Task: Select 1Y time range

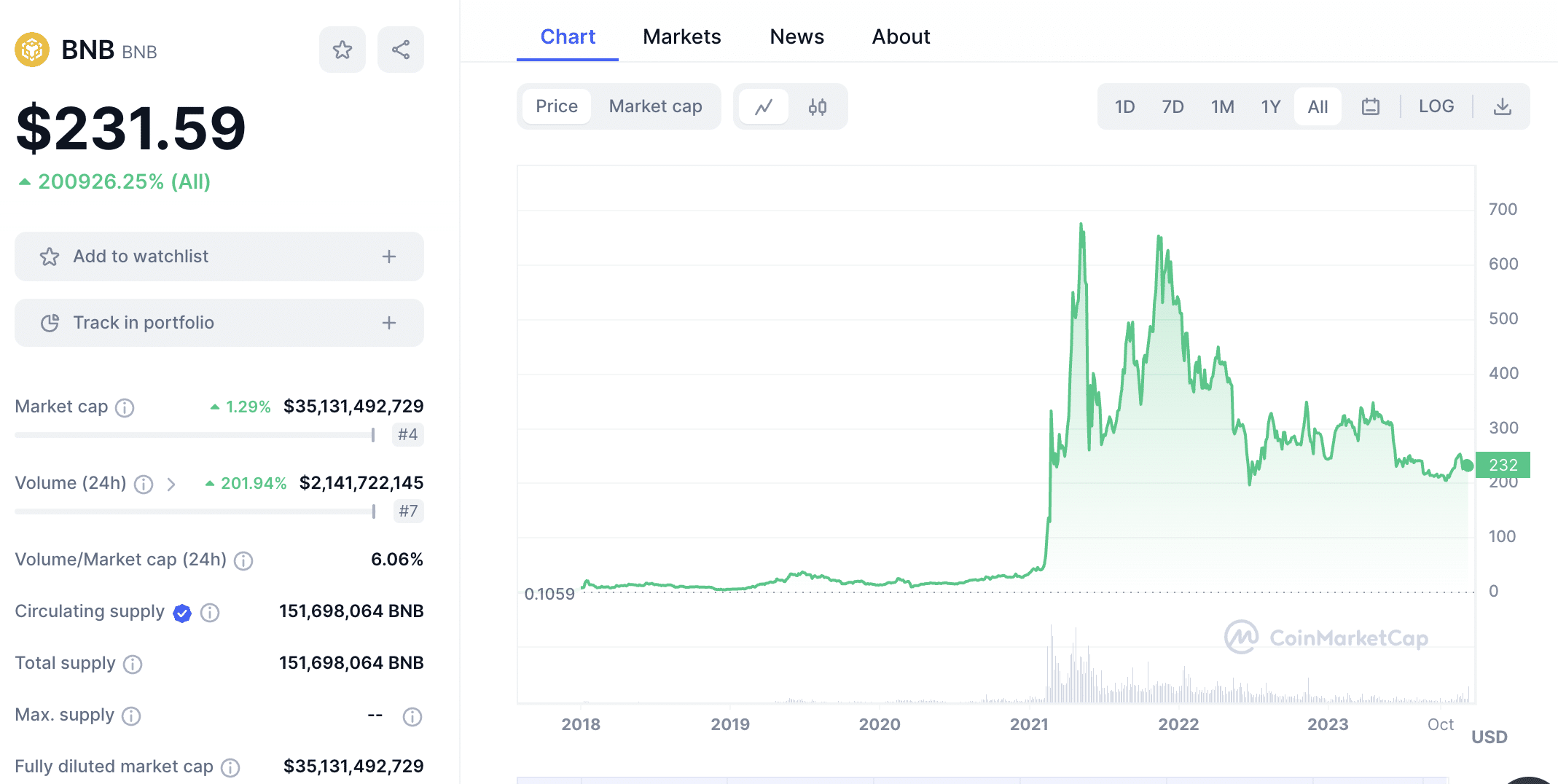Action: (x=1270, y=107)
